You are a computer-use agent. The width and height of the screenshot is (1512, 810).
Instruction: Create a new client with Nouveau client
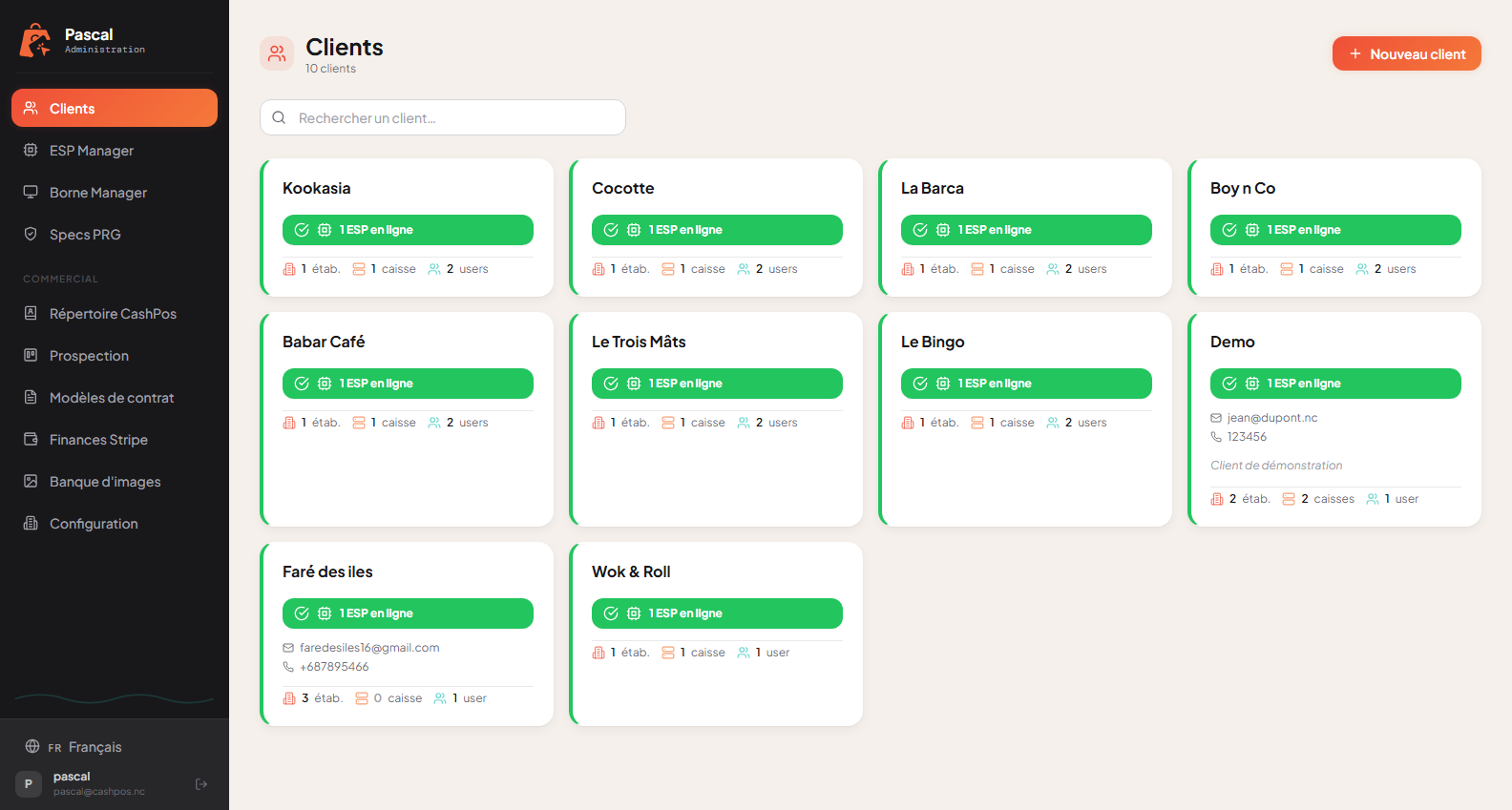pos(1407,53)
